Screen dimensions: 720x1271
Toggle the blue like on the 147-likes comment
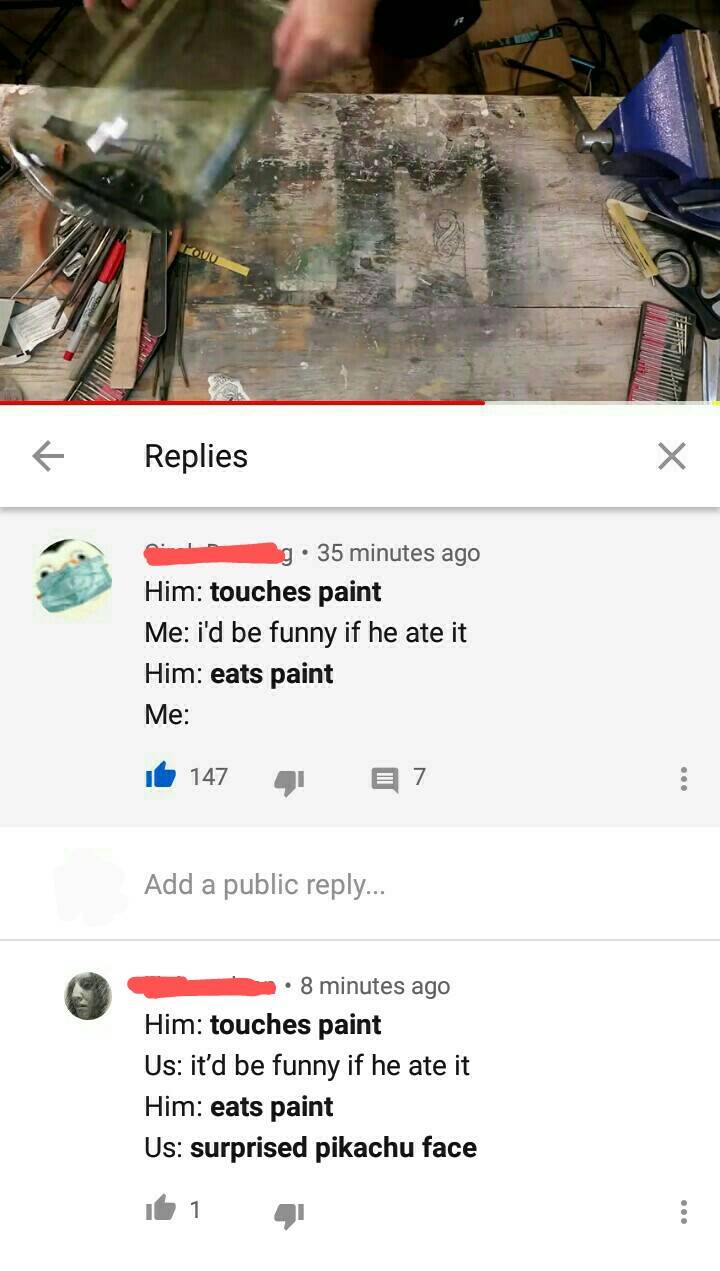[x=161, y=776]
